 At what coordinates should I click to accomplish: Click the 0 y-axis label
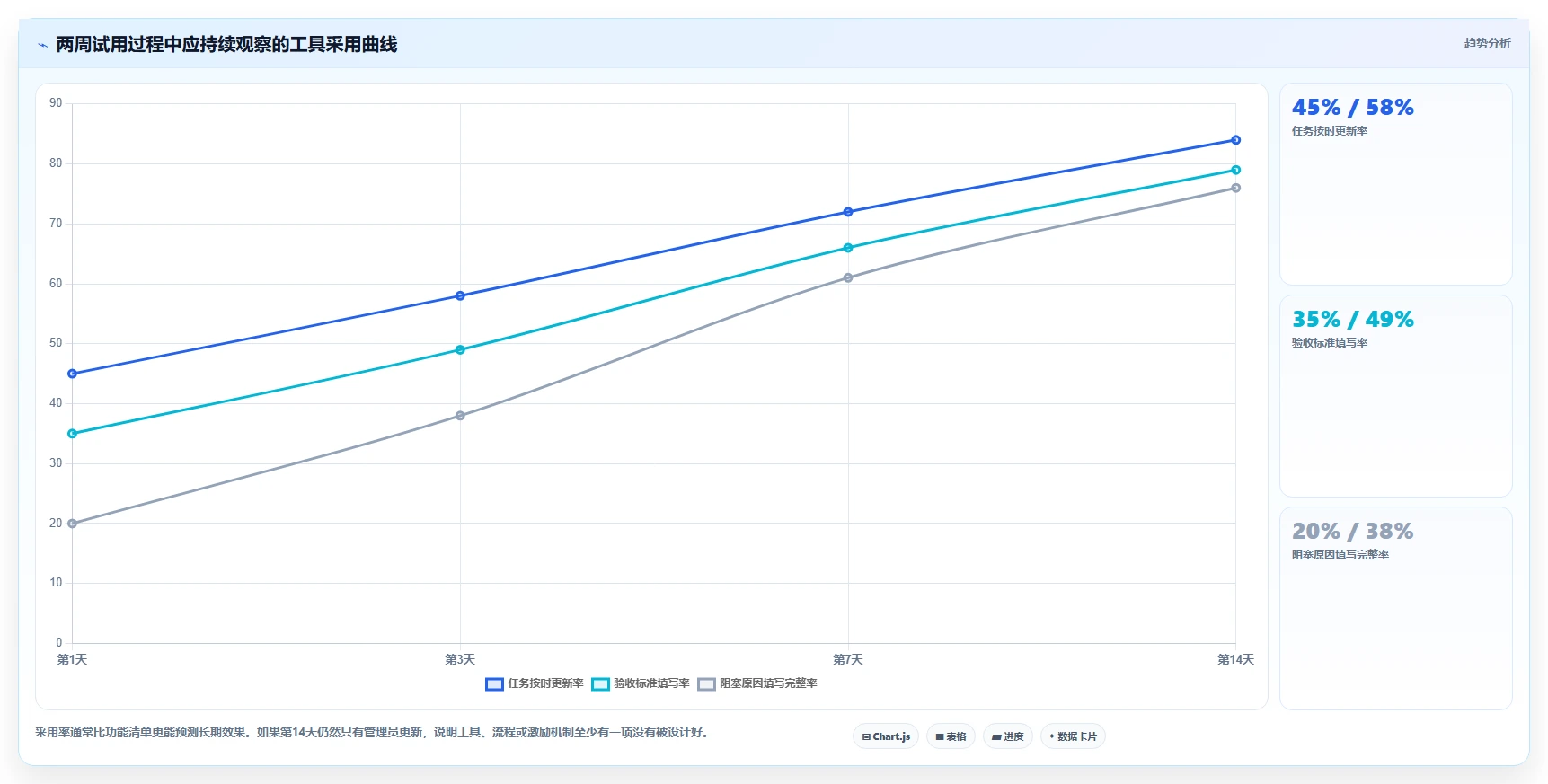coord(59,643)
